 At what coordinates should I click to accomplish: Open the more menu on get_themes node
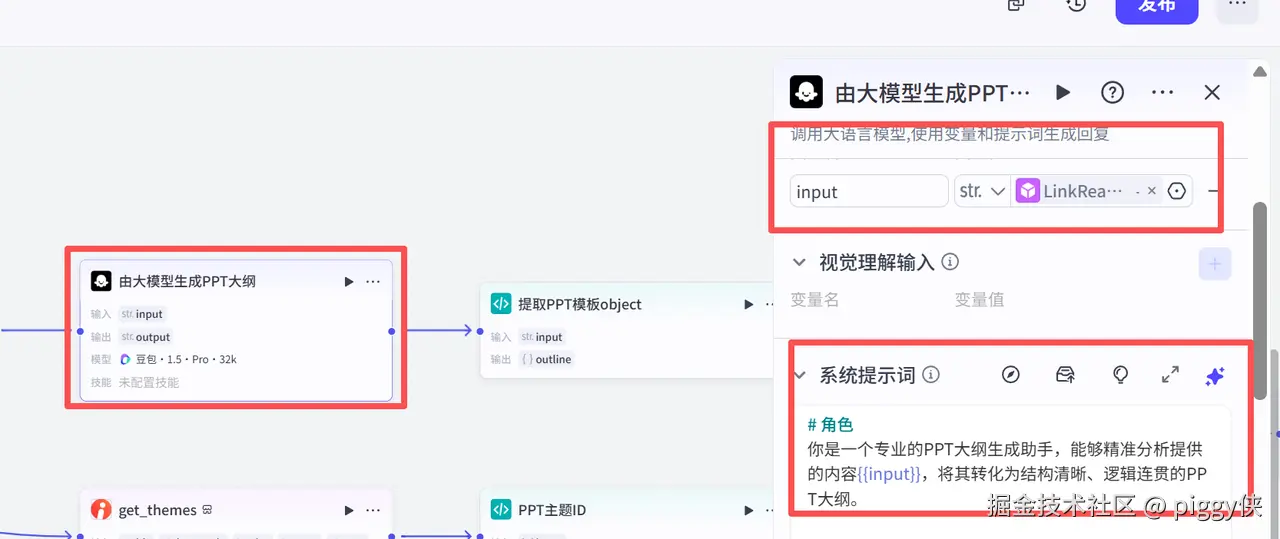pyautogui.click(x=373, y=510)
